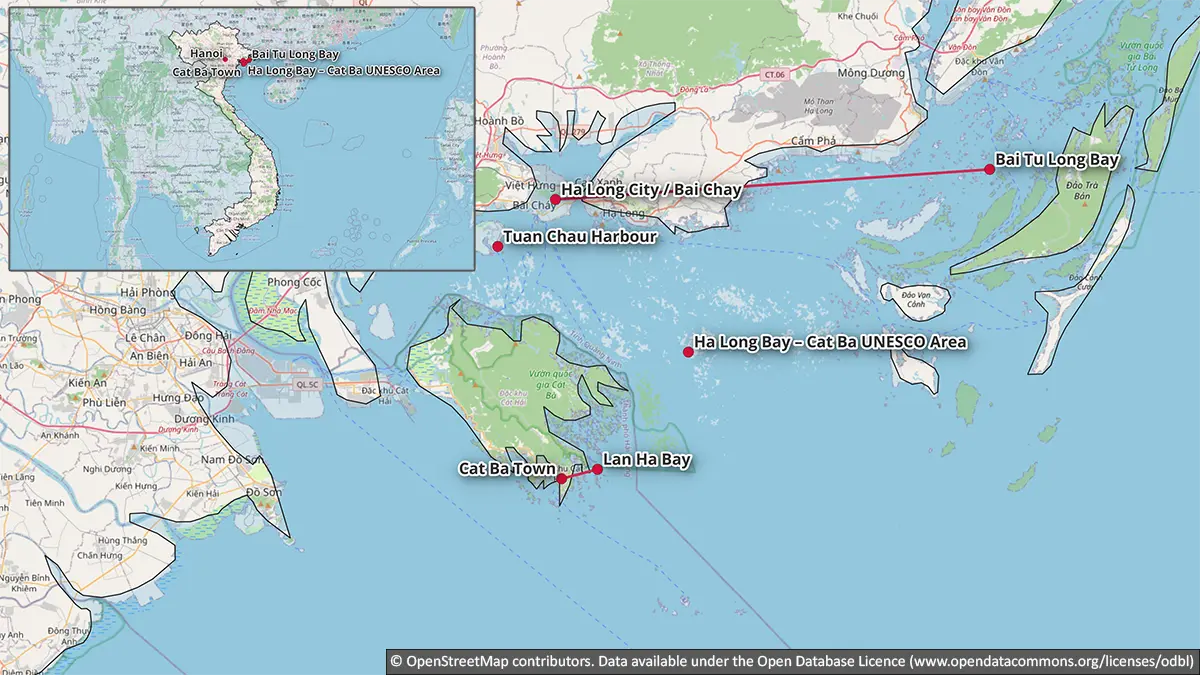This screenshot has height=675, width=1200.
Task: Click the 'Kiến An' place name
Action: click(x=85, y=382)
